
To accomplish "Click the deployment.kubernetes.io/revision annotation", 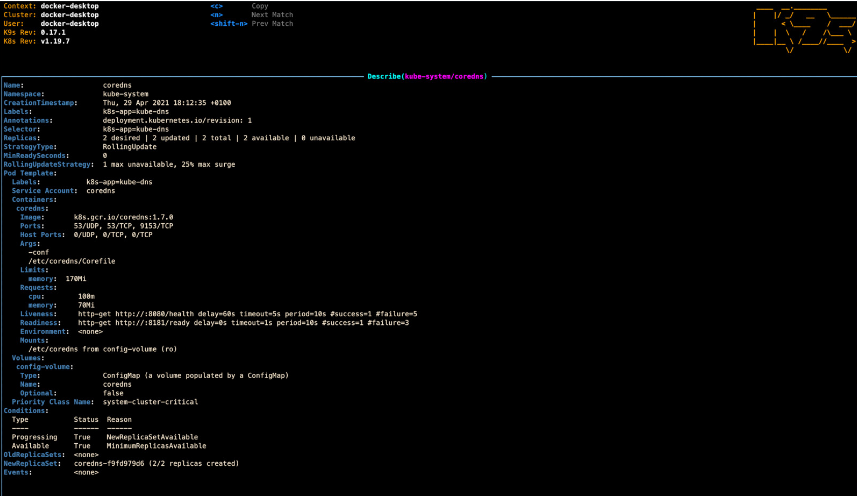I will pyautogui.click(x=177, y=120).
